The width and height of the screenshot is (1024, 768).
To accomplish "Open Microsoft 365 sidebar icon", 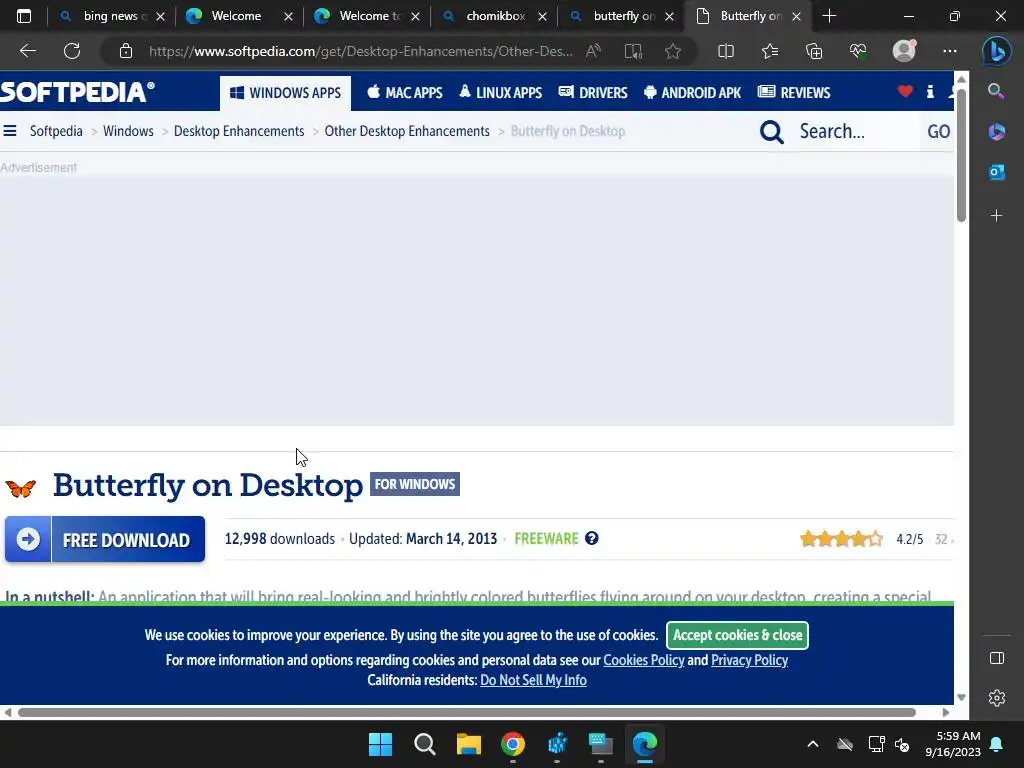I will [x=996, y=132].
